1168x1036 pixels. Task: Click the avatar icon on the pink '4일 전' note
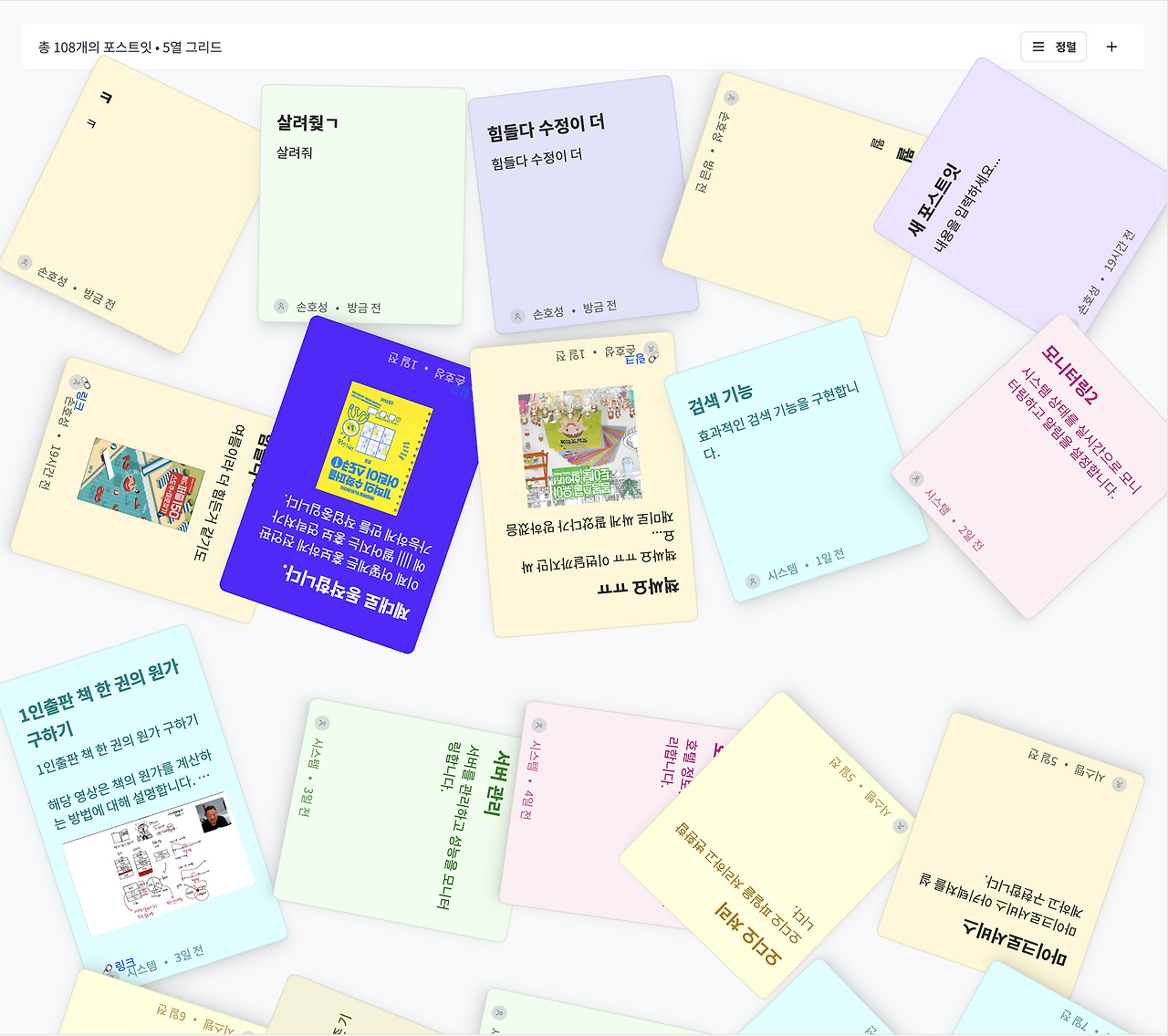539,726
